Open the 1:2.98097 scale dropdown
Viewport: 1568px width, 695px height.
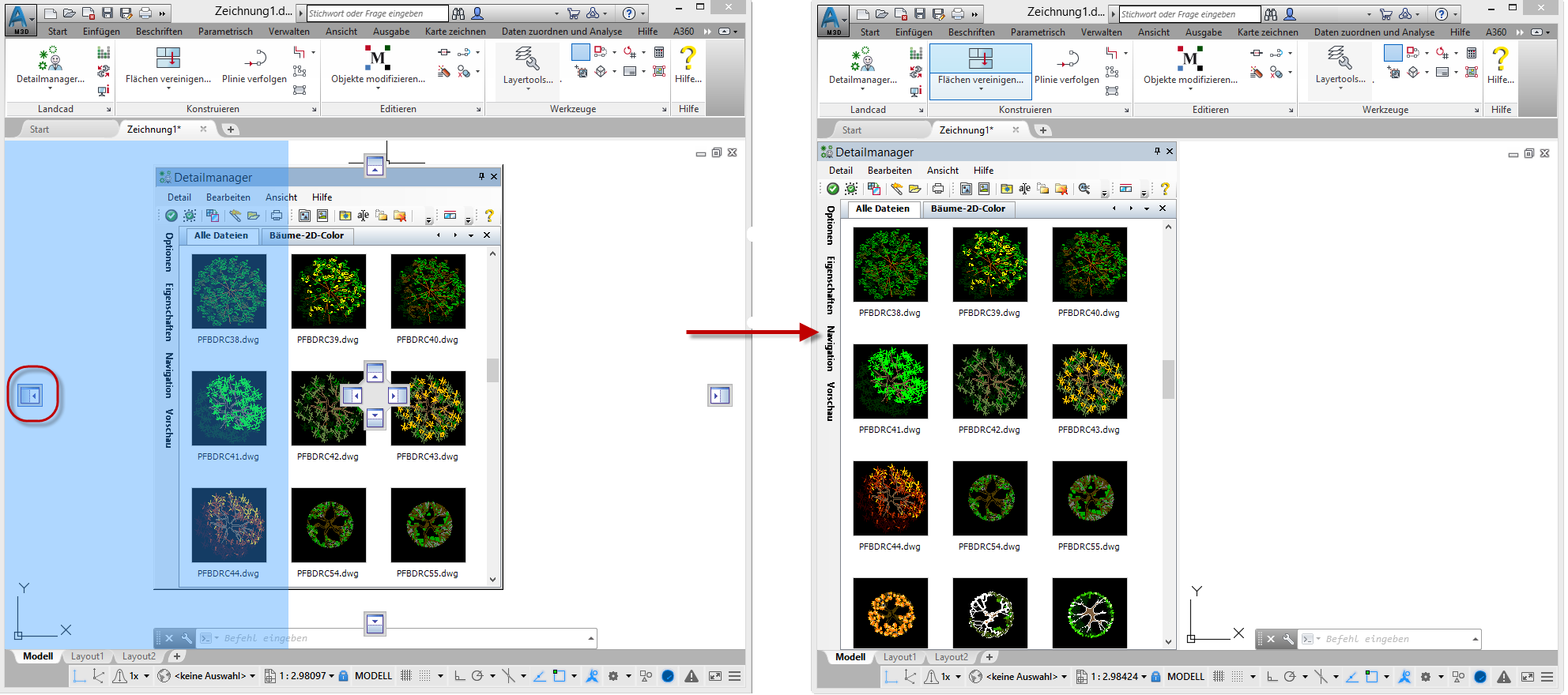(x=331, y=676)
